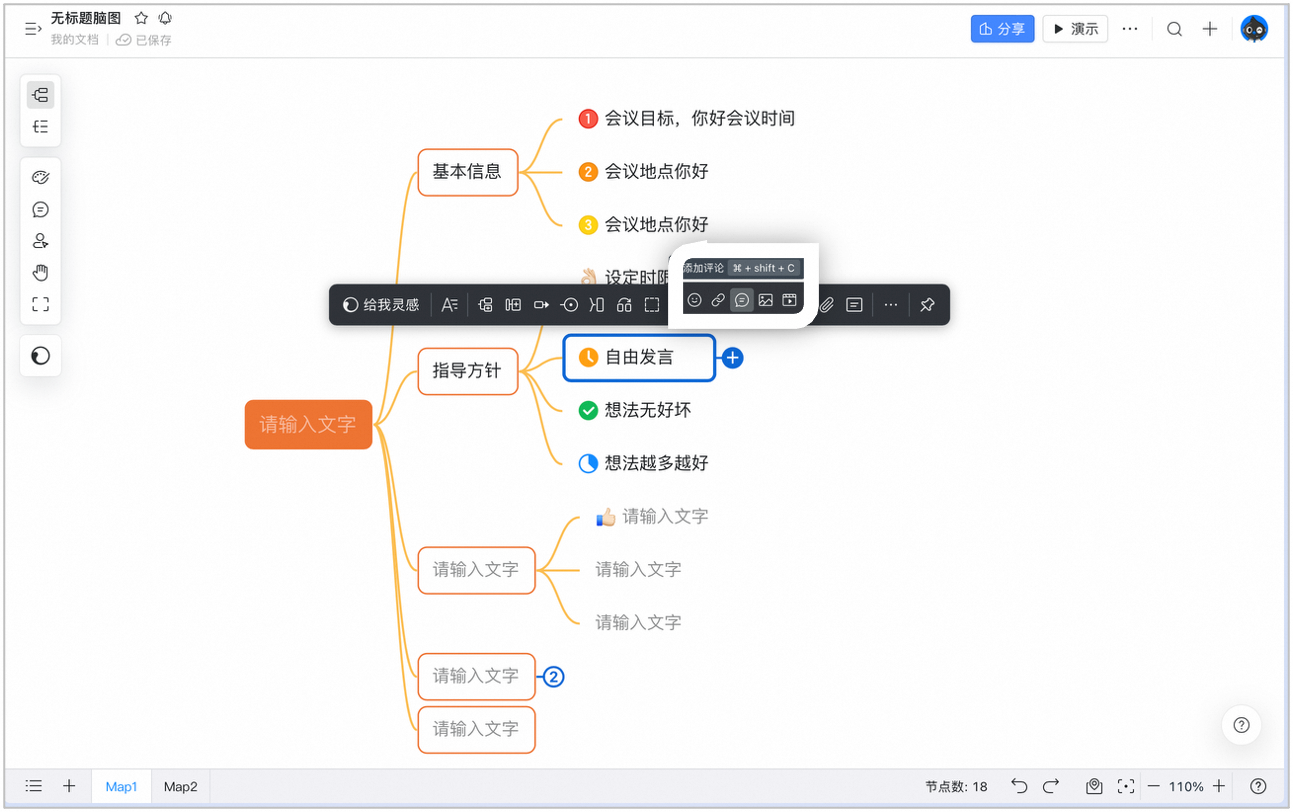This screenshot has height=812, width=1293.
Task: Open the style palette icon in left sidebar
Action: click(x=40, y=178)
